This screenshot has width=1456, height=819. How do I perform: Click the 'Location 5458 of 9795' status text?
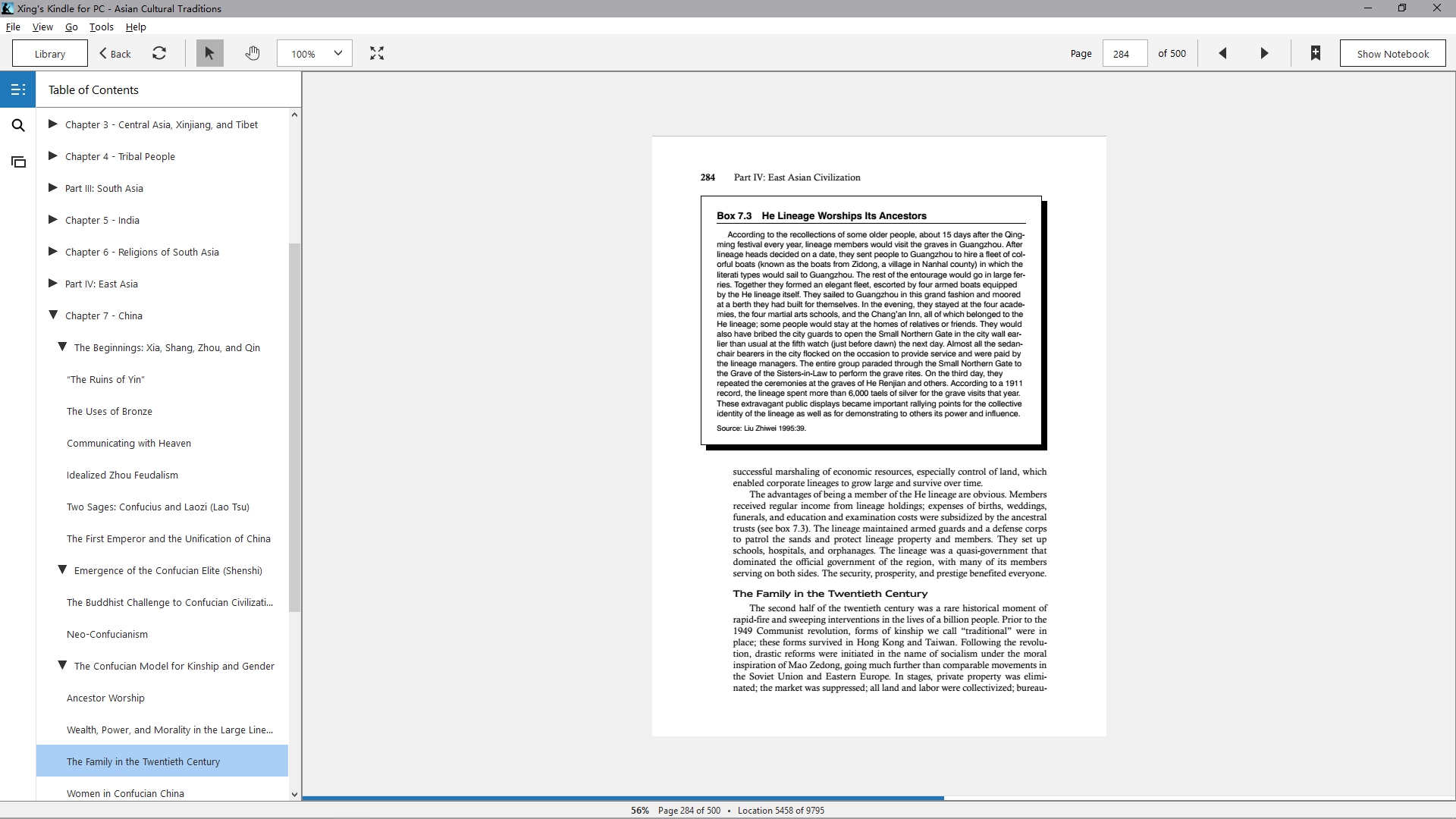tap(780, 810)
